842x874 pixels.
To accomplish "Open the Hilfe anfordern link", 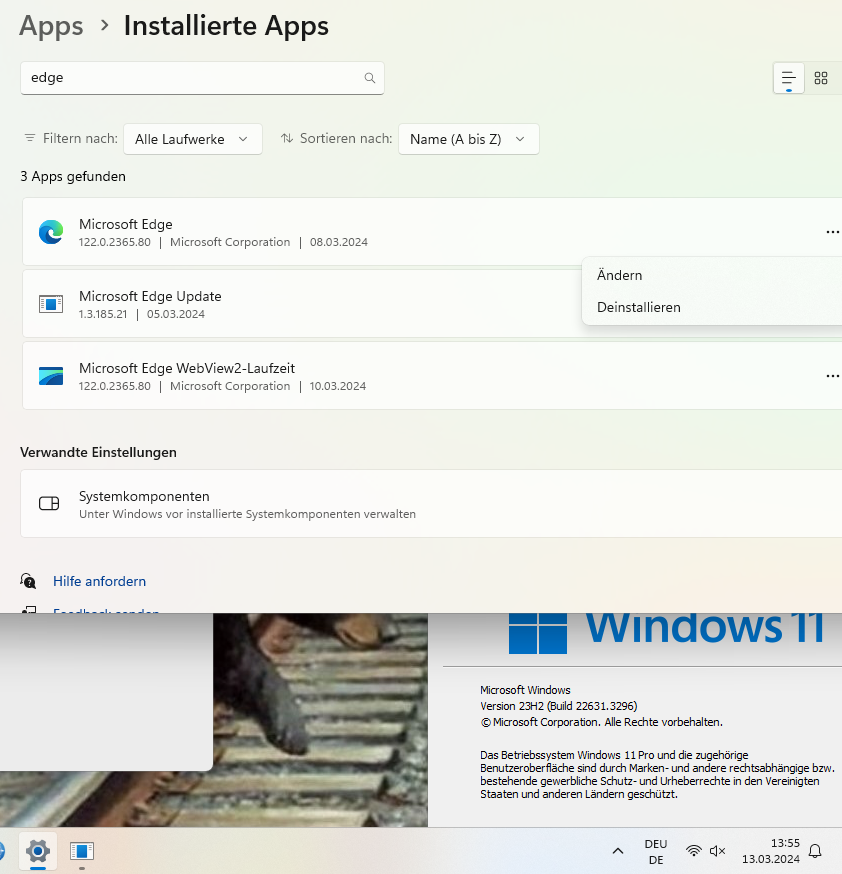I will [x=100, y=581].
